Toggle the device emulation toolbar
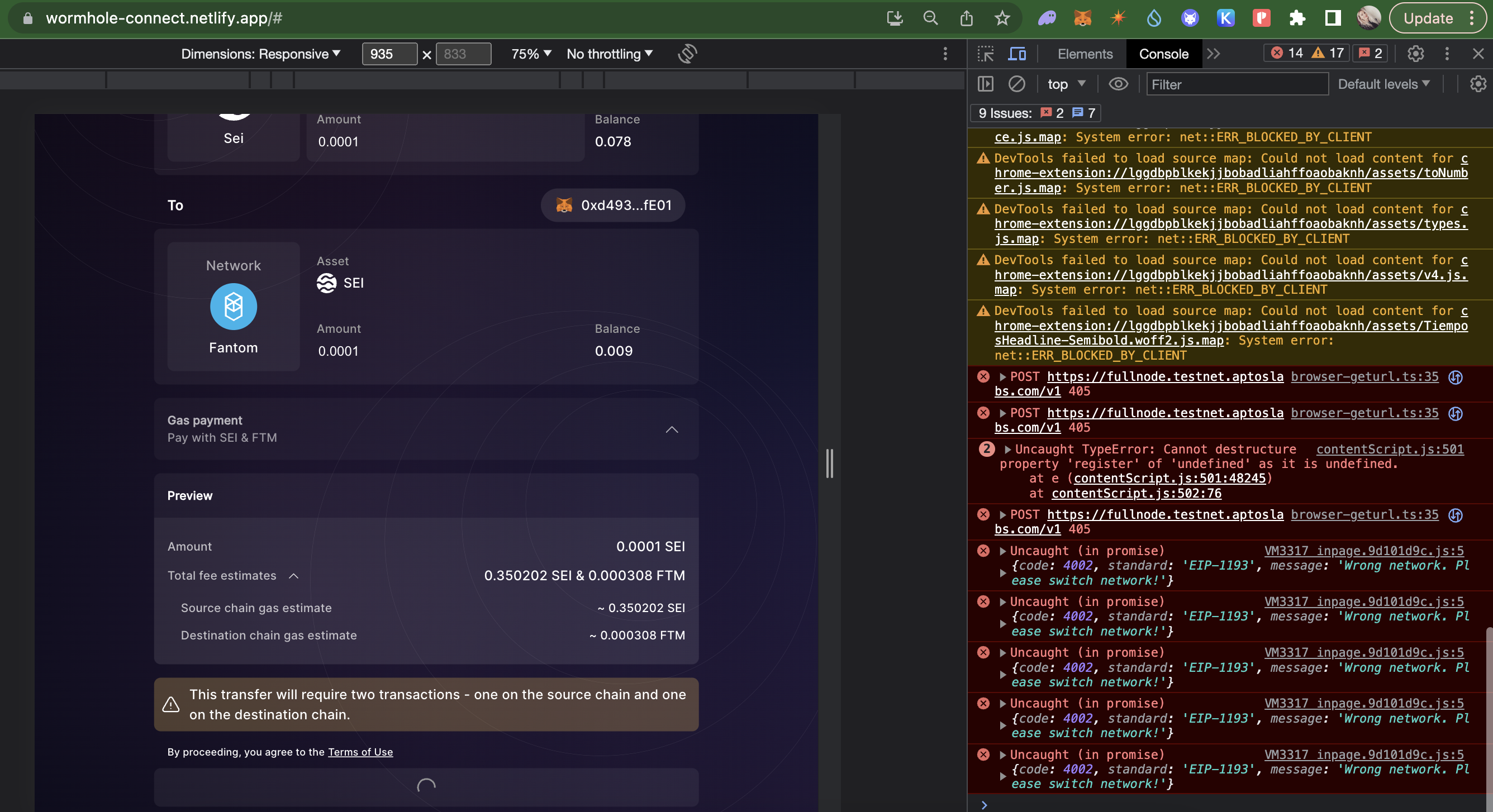The height and width of the screenshot is (812, 1493). (x=1016, y=53)
